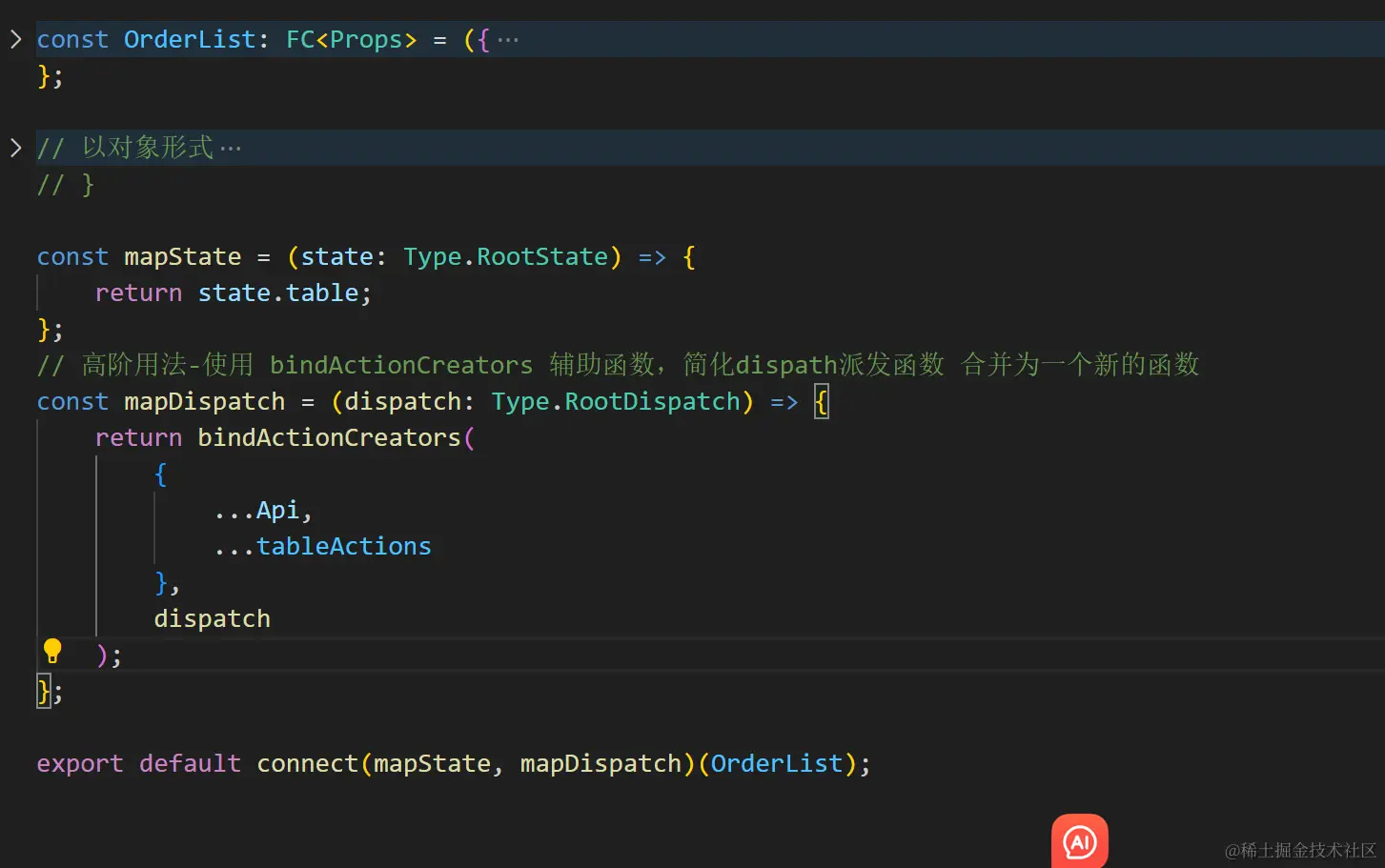Image resolution: width=1385 pixels, height=868 pixels.
Task: Click the folded ellipsis after OrderList declaration
Action: click(x=508, y=40)
